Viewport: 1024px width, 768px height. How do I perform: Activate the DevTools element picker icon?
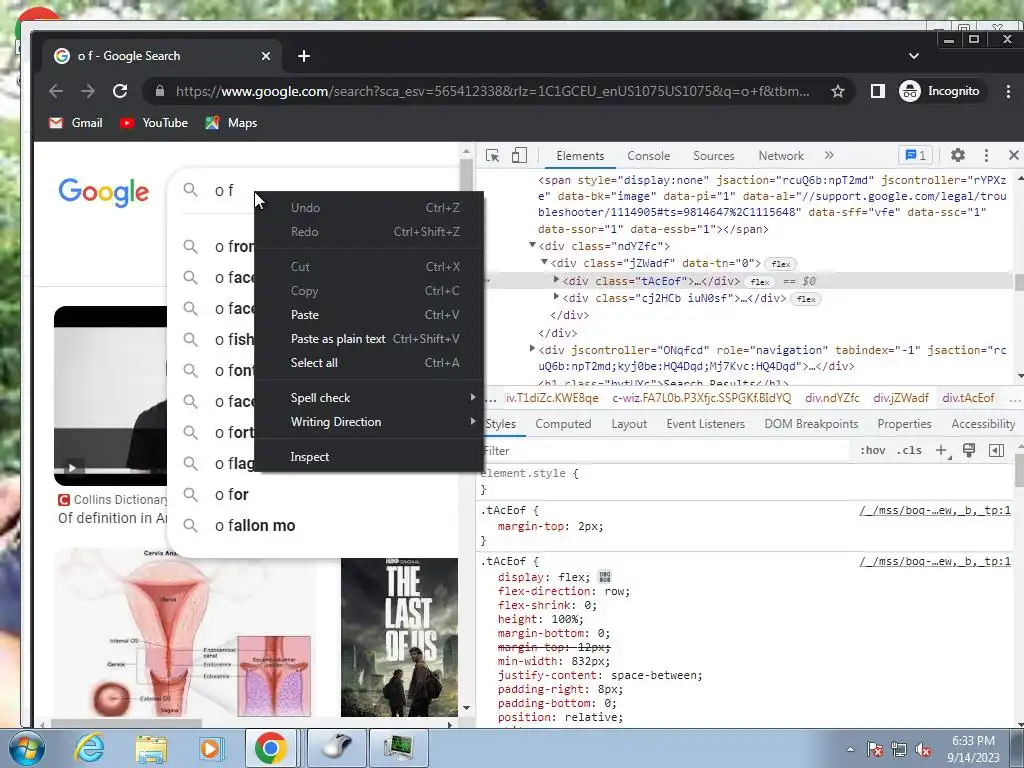click(x=492, y=155)
